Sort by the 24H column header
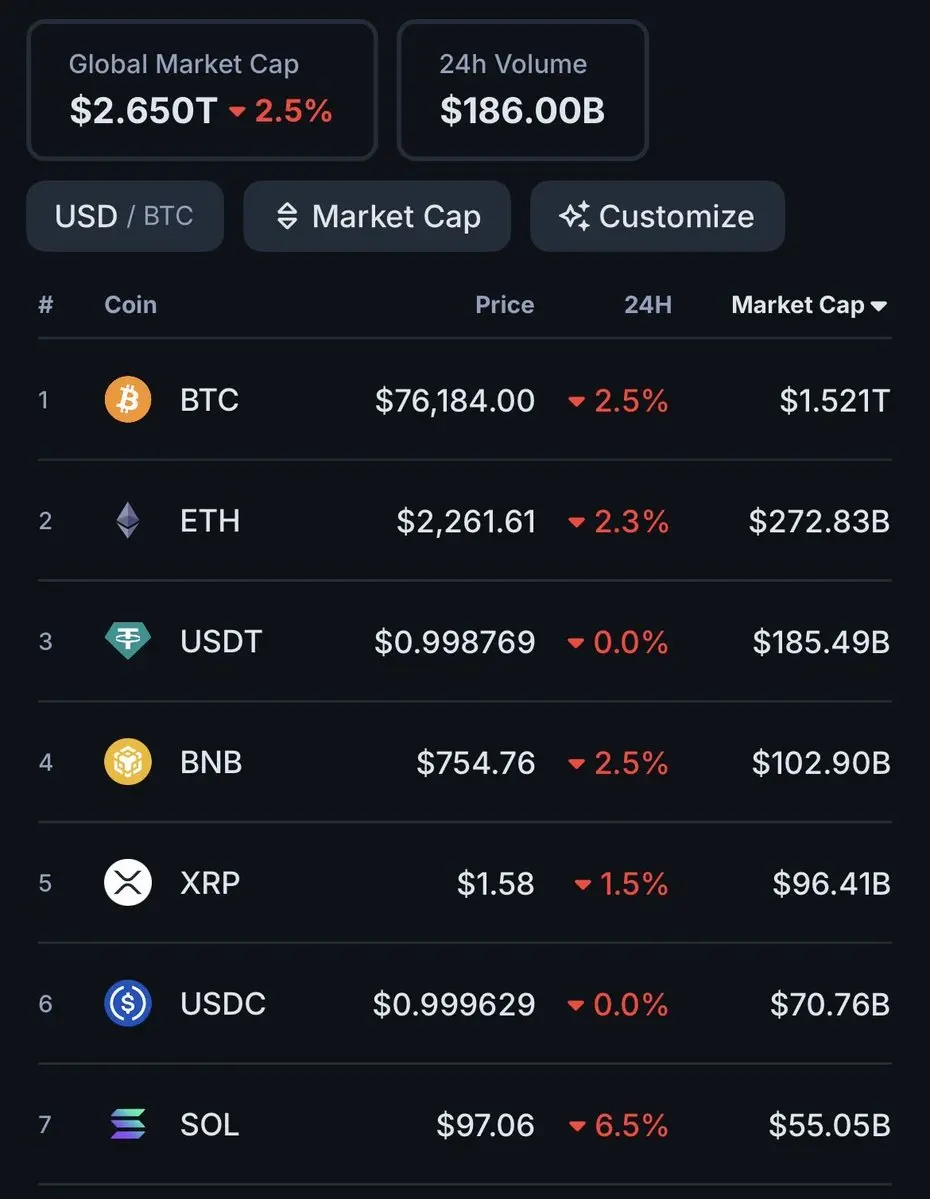930x1199 pixels. coord(647,305)
